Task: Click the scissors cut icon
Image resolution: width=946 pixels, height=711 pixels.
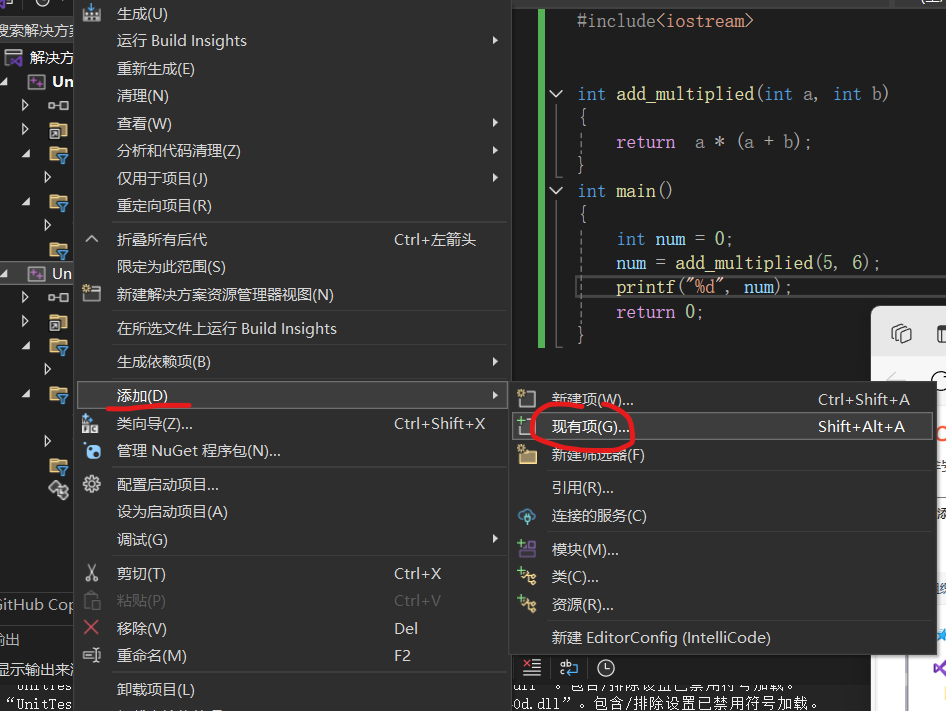Action: click(92, 573)
